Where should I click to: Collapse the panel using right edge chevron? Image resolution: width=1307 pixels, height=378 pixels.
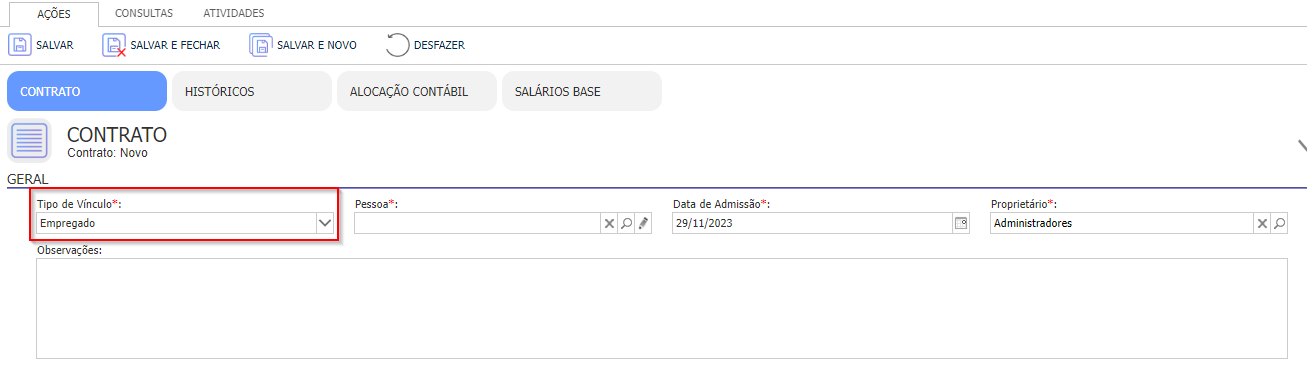click(x=1301, y=147)
